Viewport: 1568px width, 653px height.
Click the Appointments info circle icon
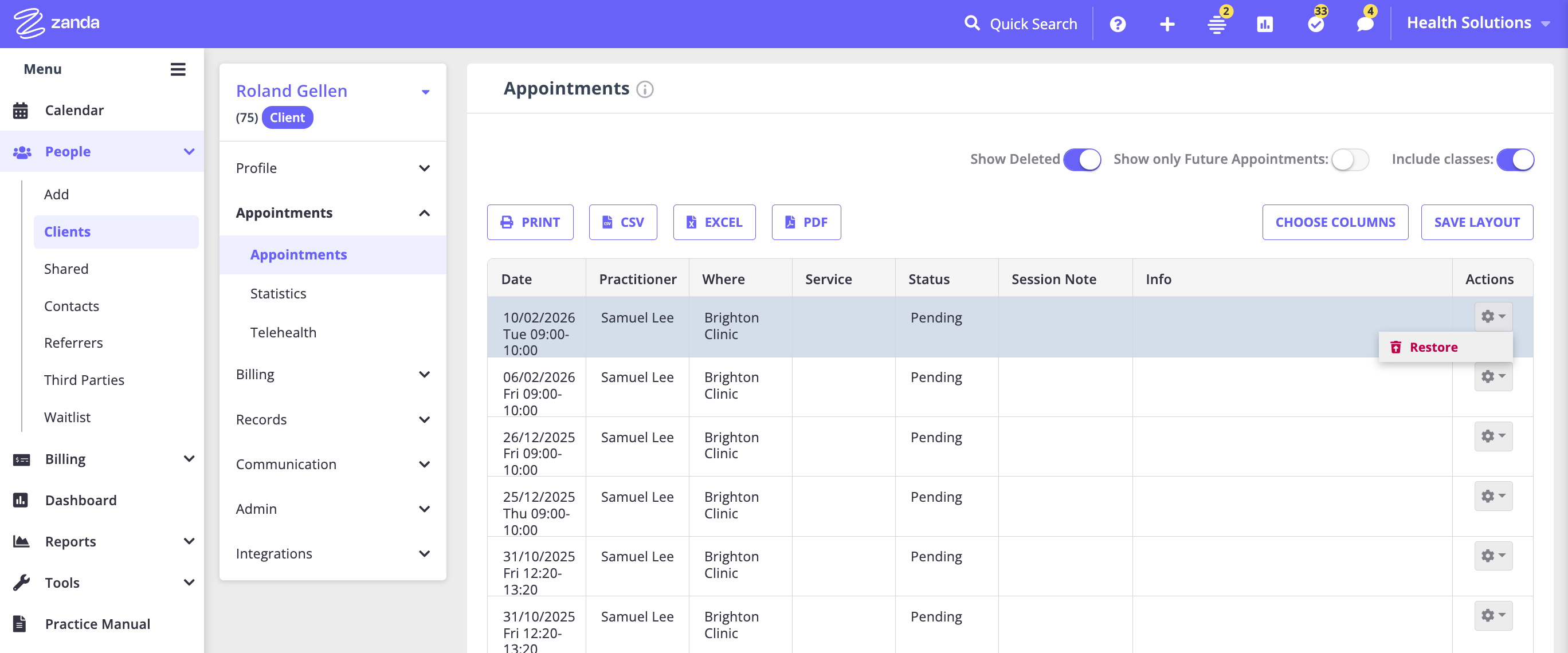[645, 89]
